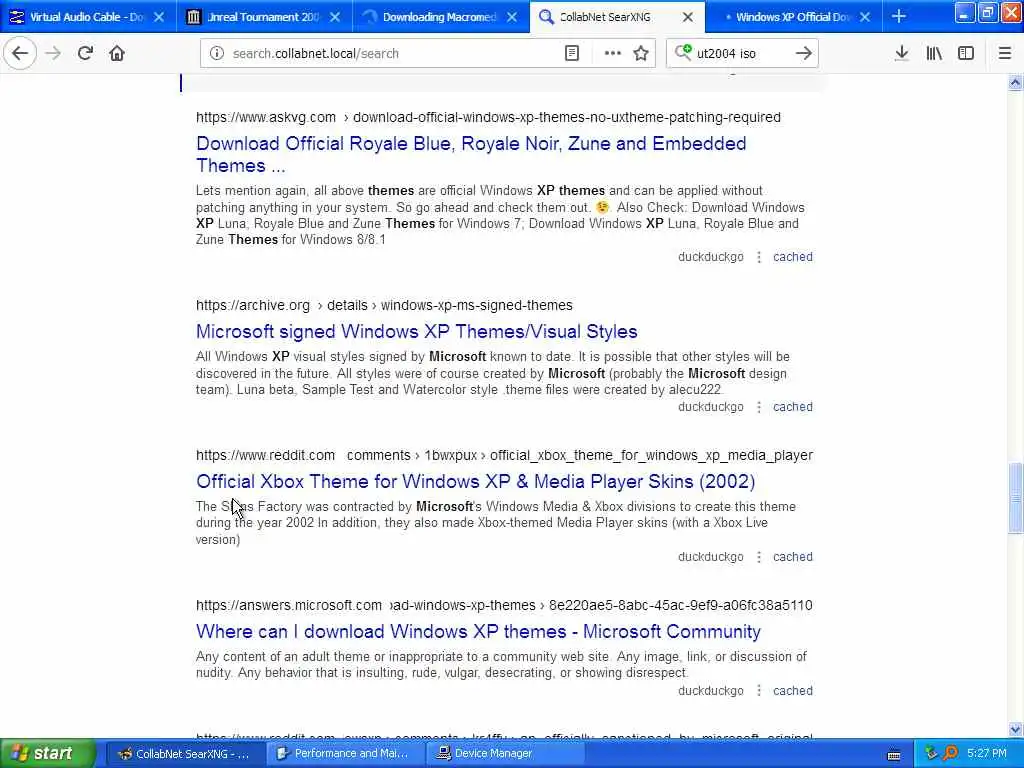Viewport: 1024px width, 768px height.
Task: Switch to Unreal Tournament 2004 tab
Action: (264, 17)
